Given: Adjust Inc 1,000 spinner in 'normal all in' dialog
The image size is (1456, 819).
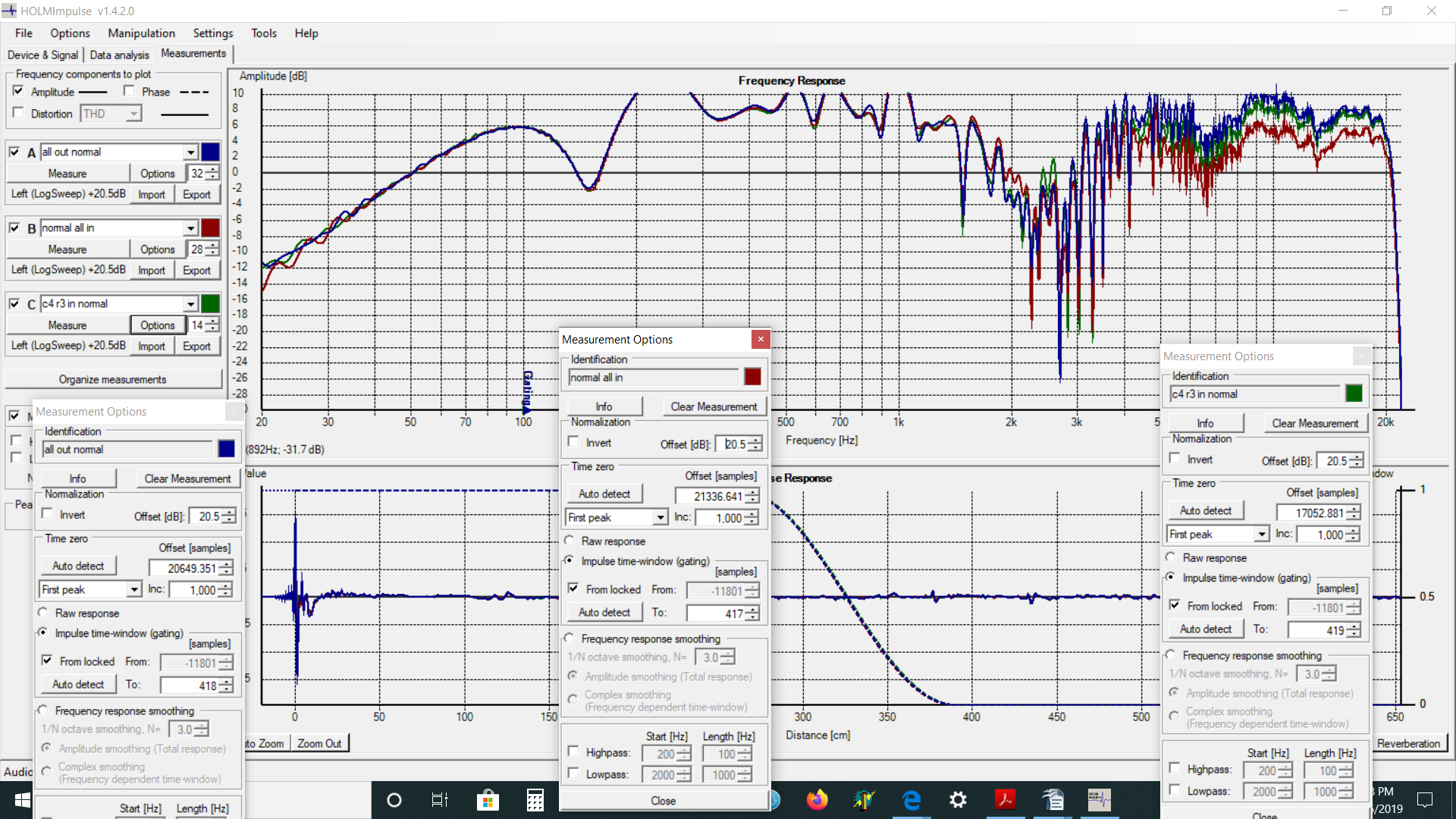Looking at the screenshot, I should coord(751,518).
